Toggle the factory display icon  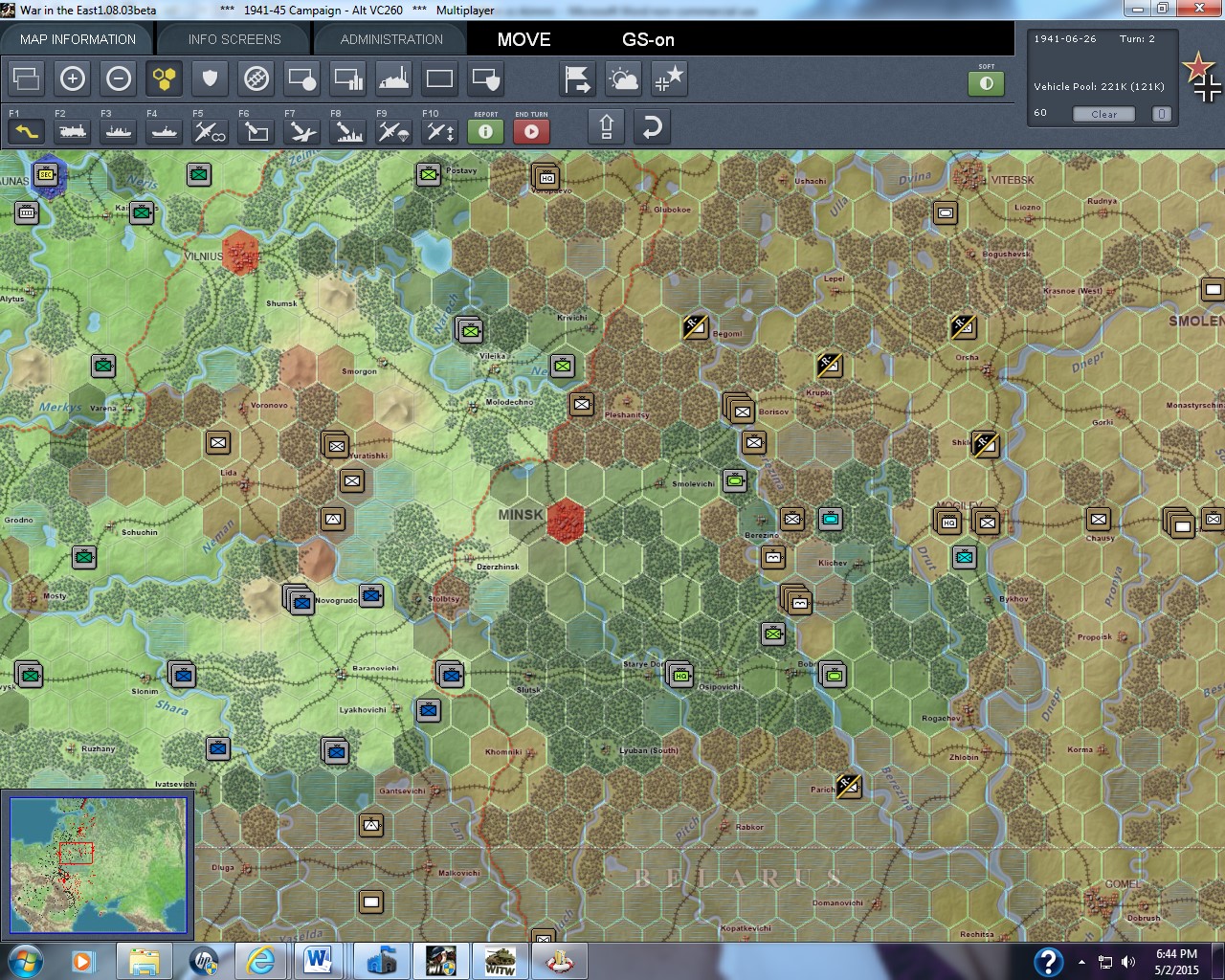[394, 78]
